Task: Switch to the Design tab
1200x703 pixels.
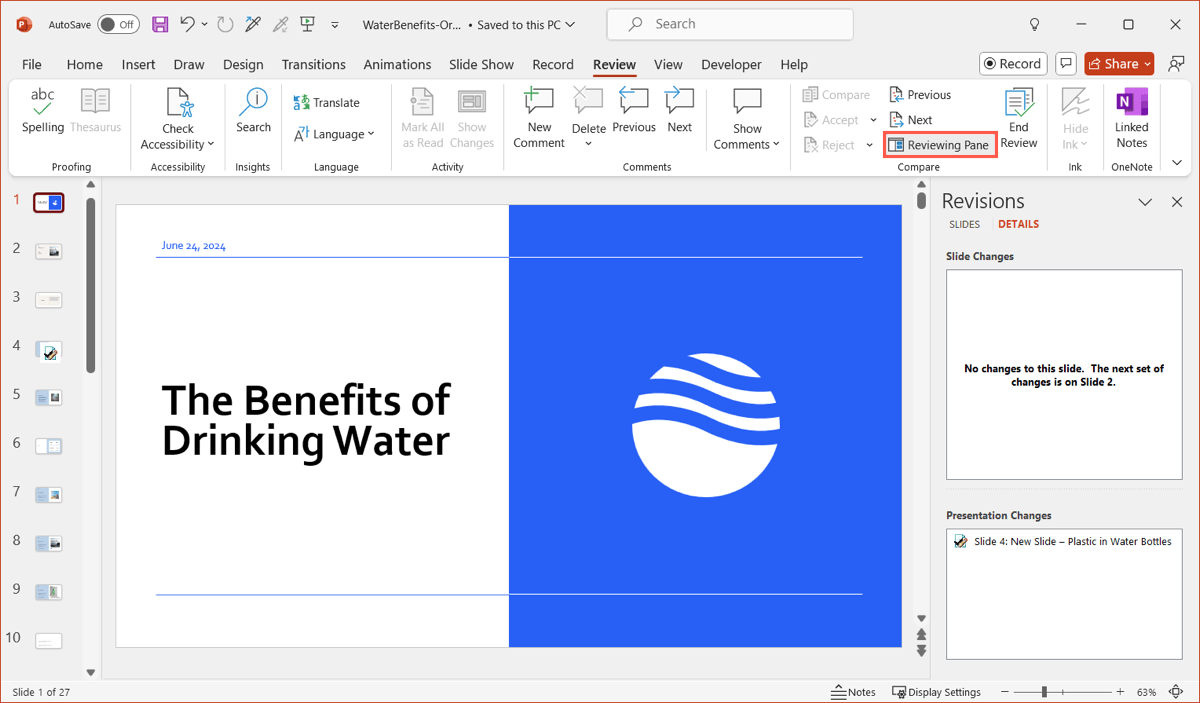Action: click(x=243, y=64)
